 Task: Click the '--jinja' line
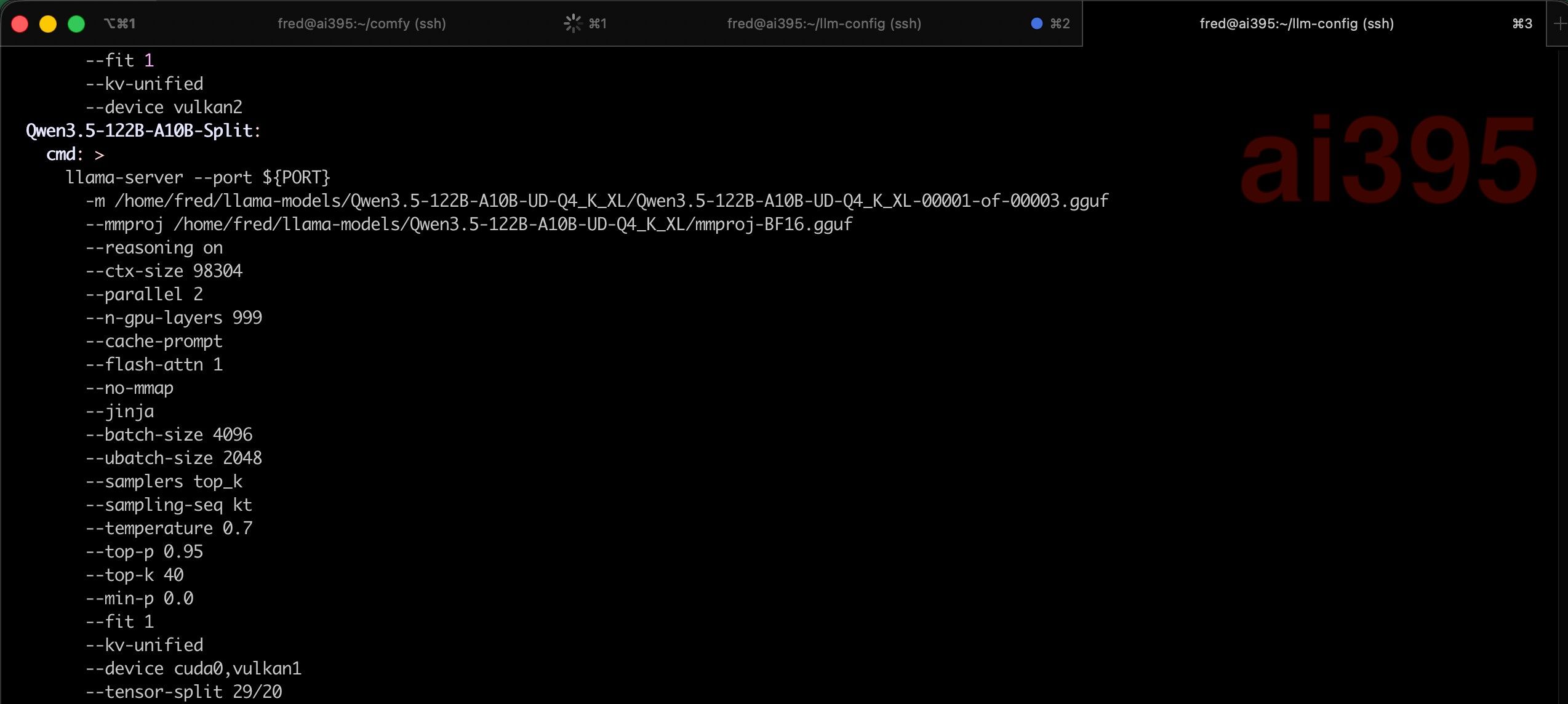[x=119, y=411]
